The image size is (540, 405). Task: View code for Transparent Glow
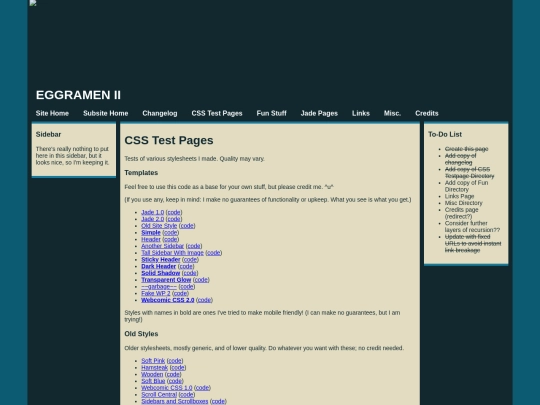[x=201, y=280]
